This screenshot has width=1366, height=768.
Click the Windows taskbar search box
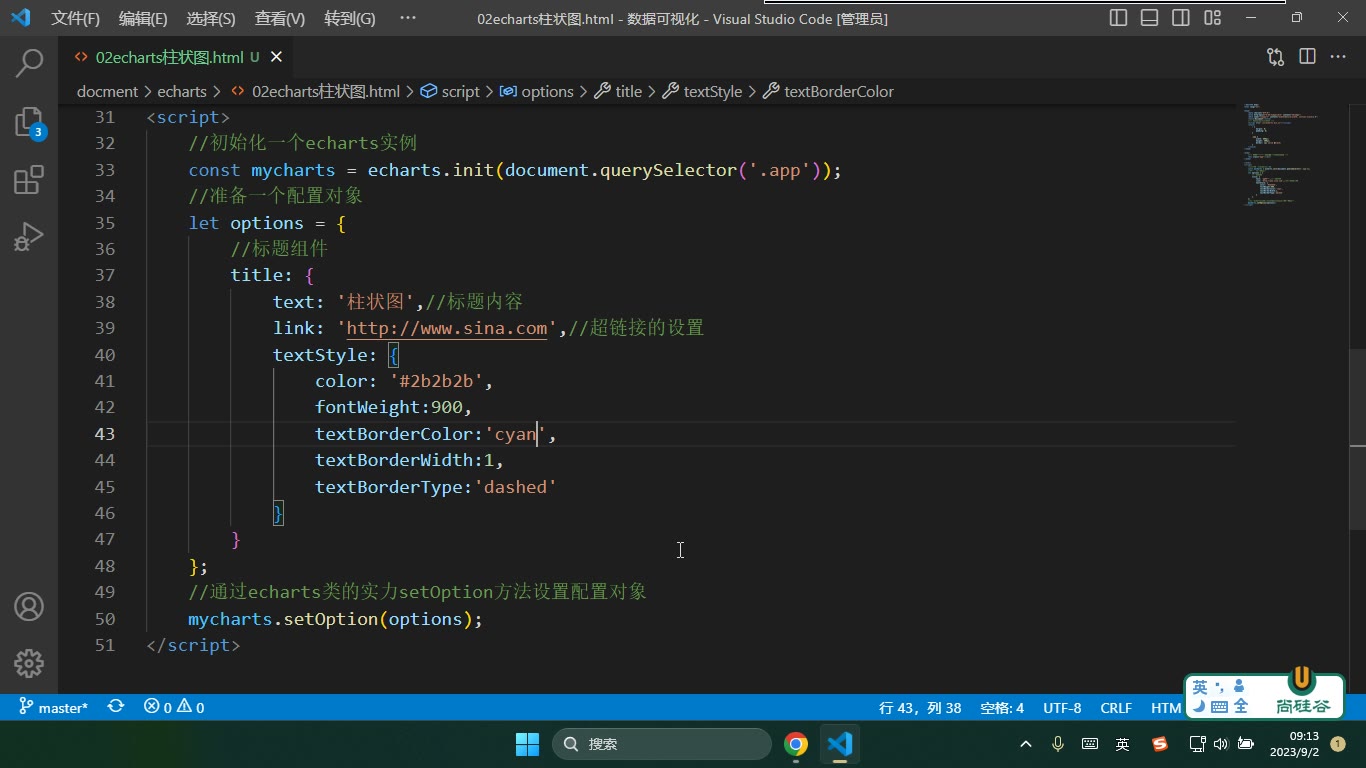click(x=662, y=744)
